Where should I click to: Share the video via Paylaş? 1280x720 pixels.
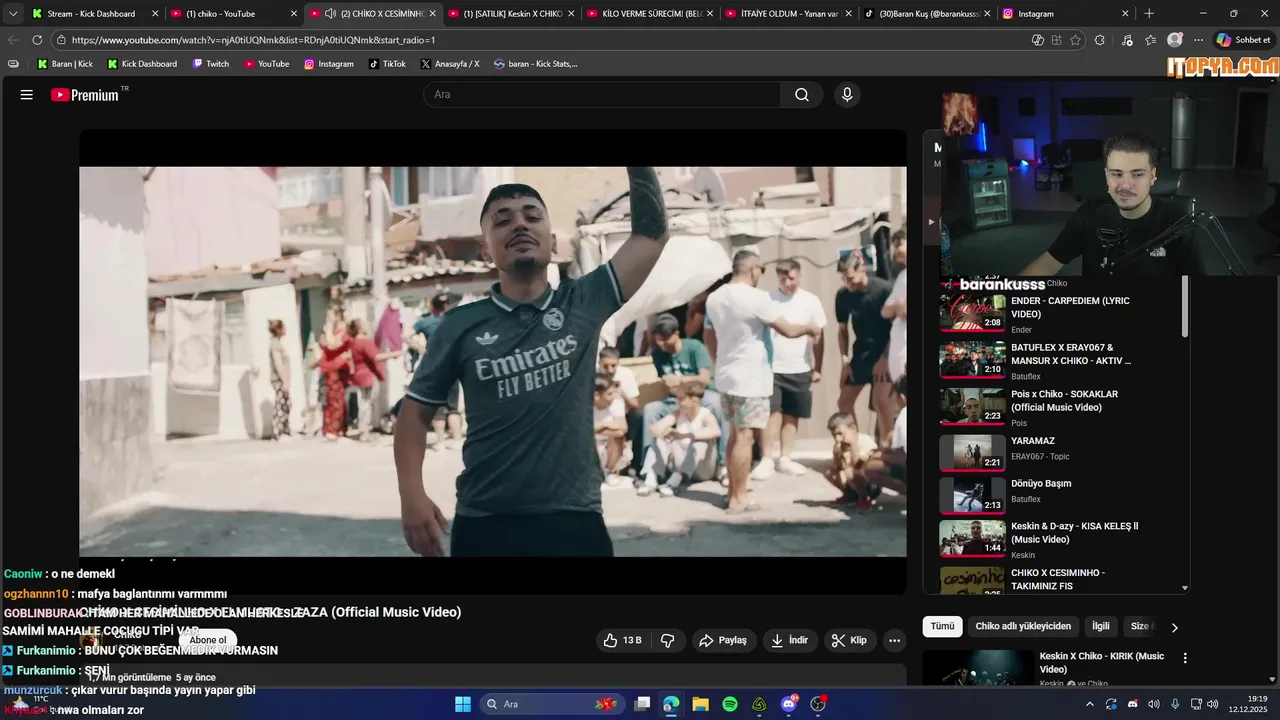click(x=723, y=640)
